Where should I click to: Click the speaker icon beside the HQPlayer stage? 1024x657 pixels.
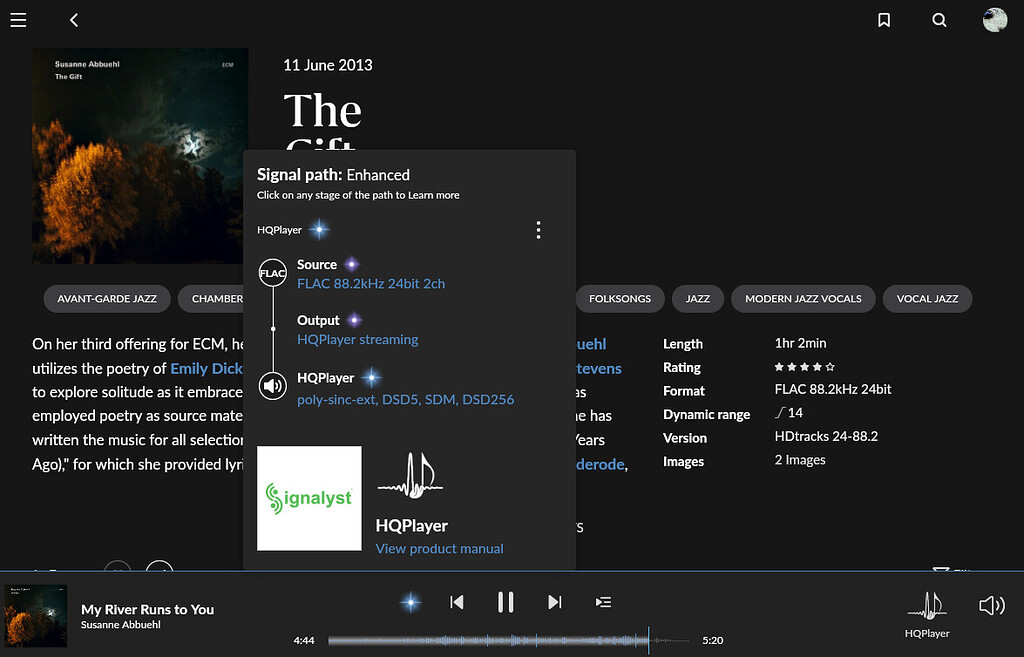tap(272, 385)
